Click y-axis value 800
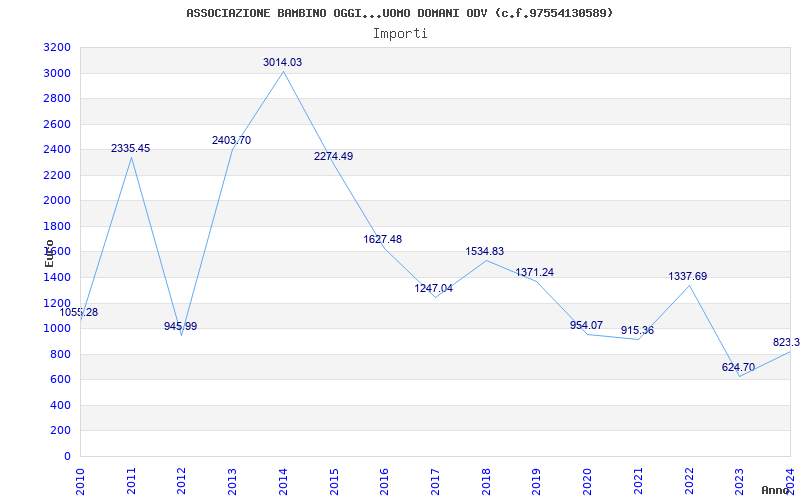The height and width of the screenshot is (500, 800). [x=61, y=354]
